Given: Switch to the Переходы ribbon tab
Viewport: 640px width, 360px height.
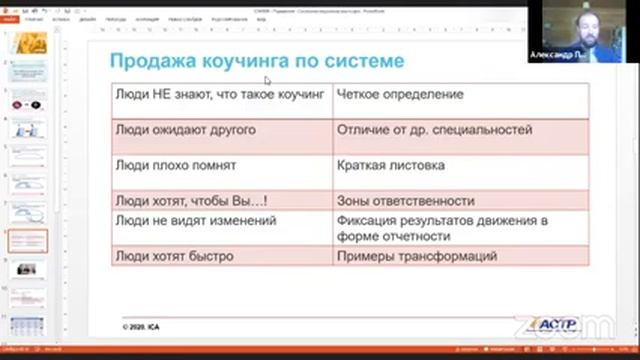Looking at the screenshot, I should click(116, 19).
